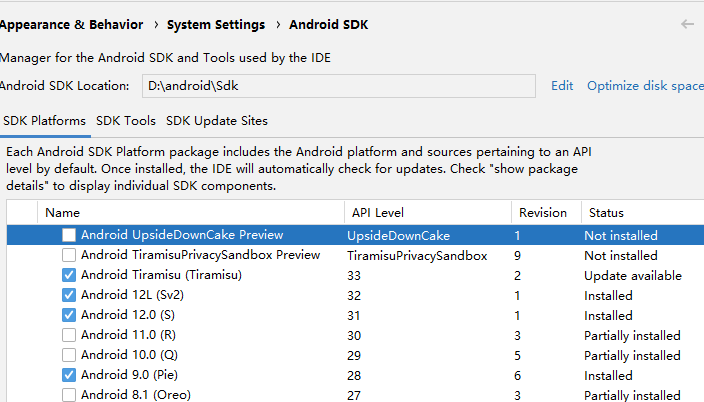The image size is (704, 402).
Task: Click the Edit link for SDK location
Action: (x=562, y=86)
